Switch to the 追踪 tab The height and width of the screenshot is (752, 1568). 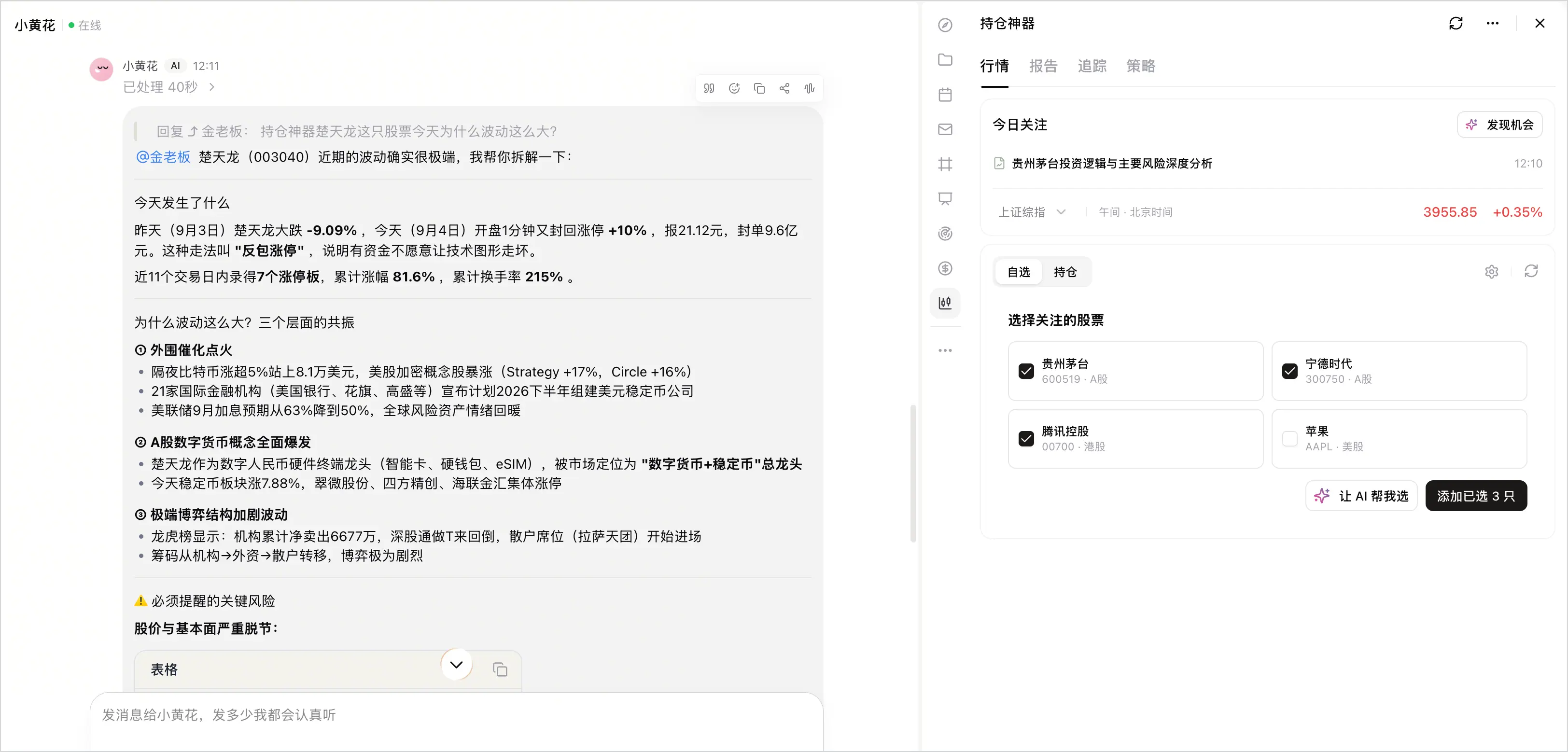tap(1092, 66)
